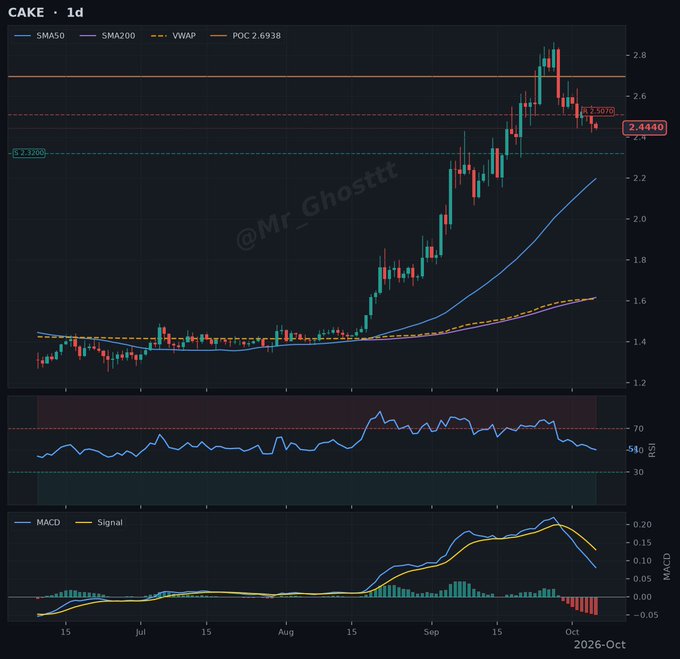Click the 2.6 price axis tick
The image size is (680, 659).
tap(640, 96)
